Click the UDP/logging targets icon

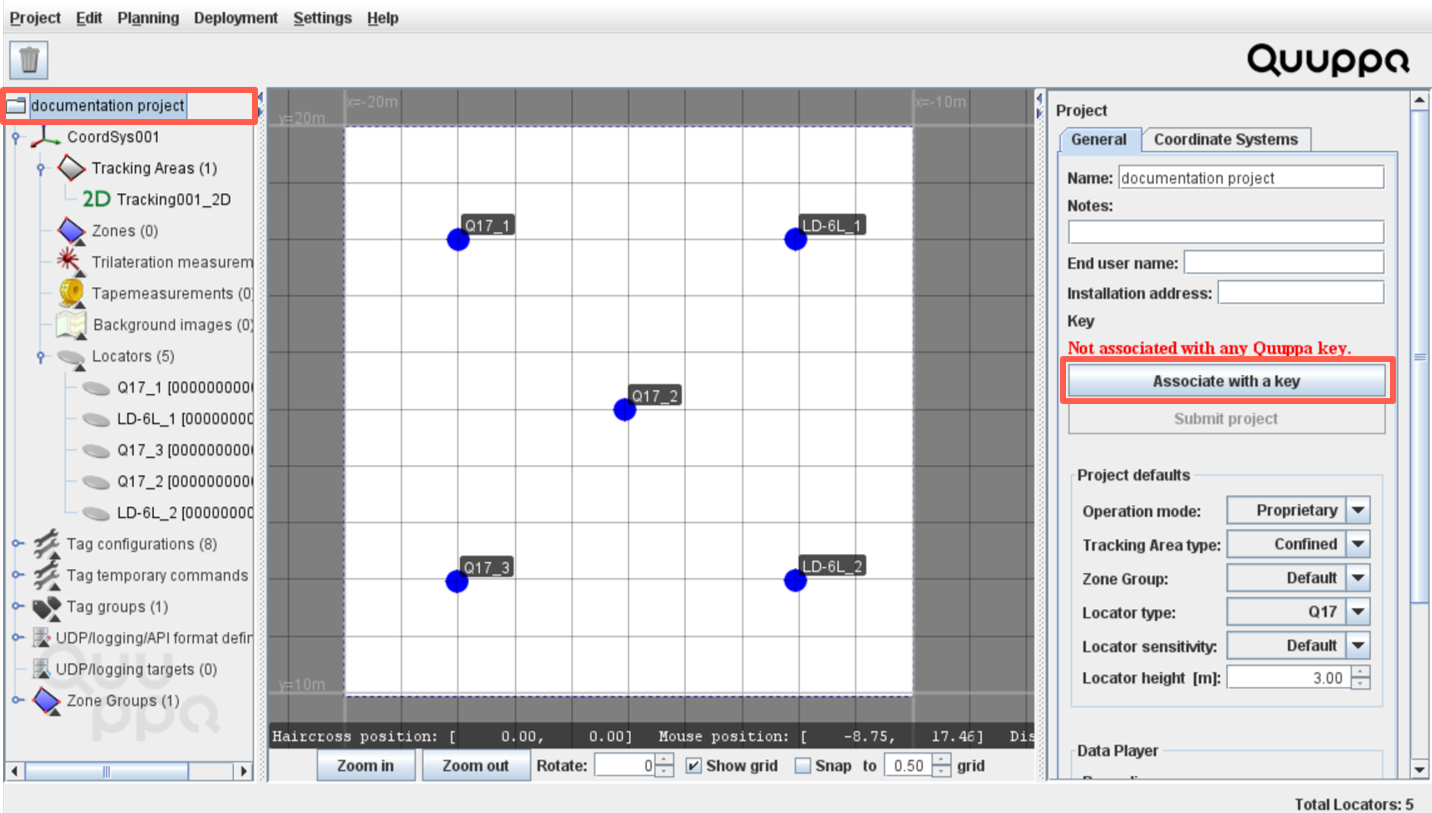point(41,669)
